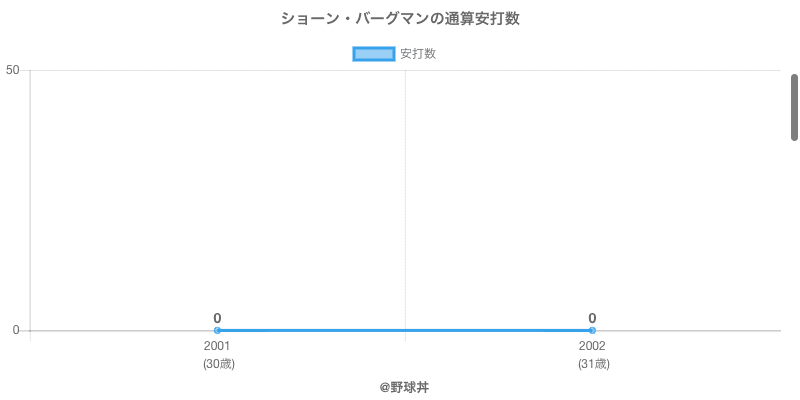Viewport: 800px width, 400px height.
Task: Click the 2001 data point marker
Action: pos(217,330)
